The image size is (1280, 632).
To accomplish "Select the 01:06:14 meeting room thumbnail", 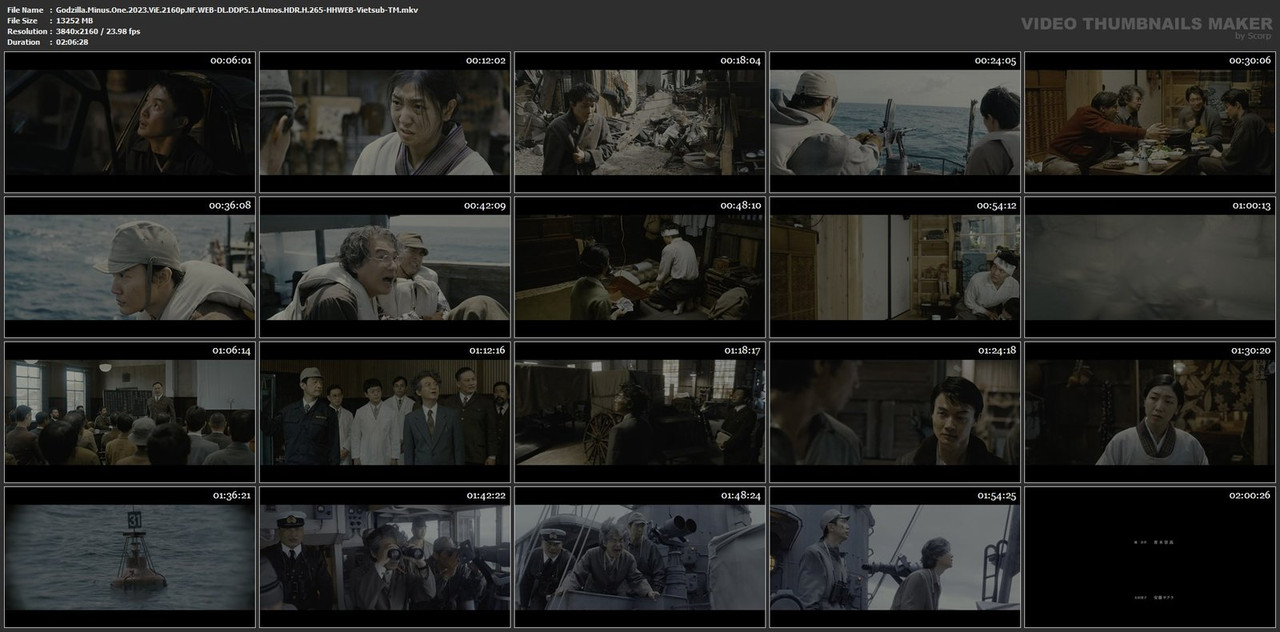I will coord(128,412).
